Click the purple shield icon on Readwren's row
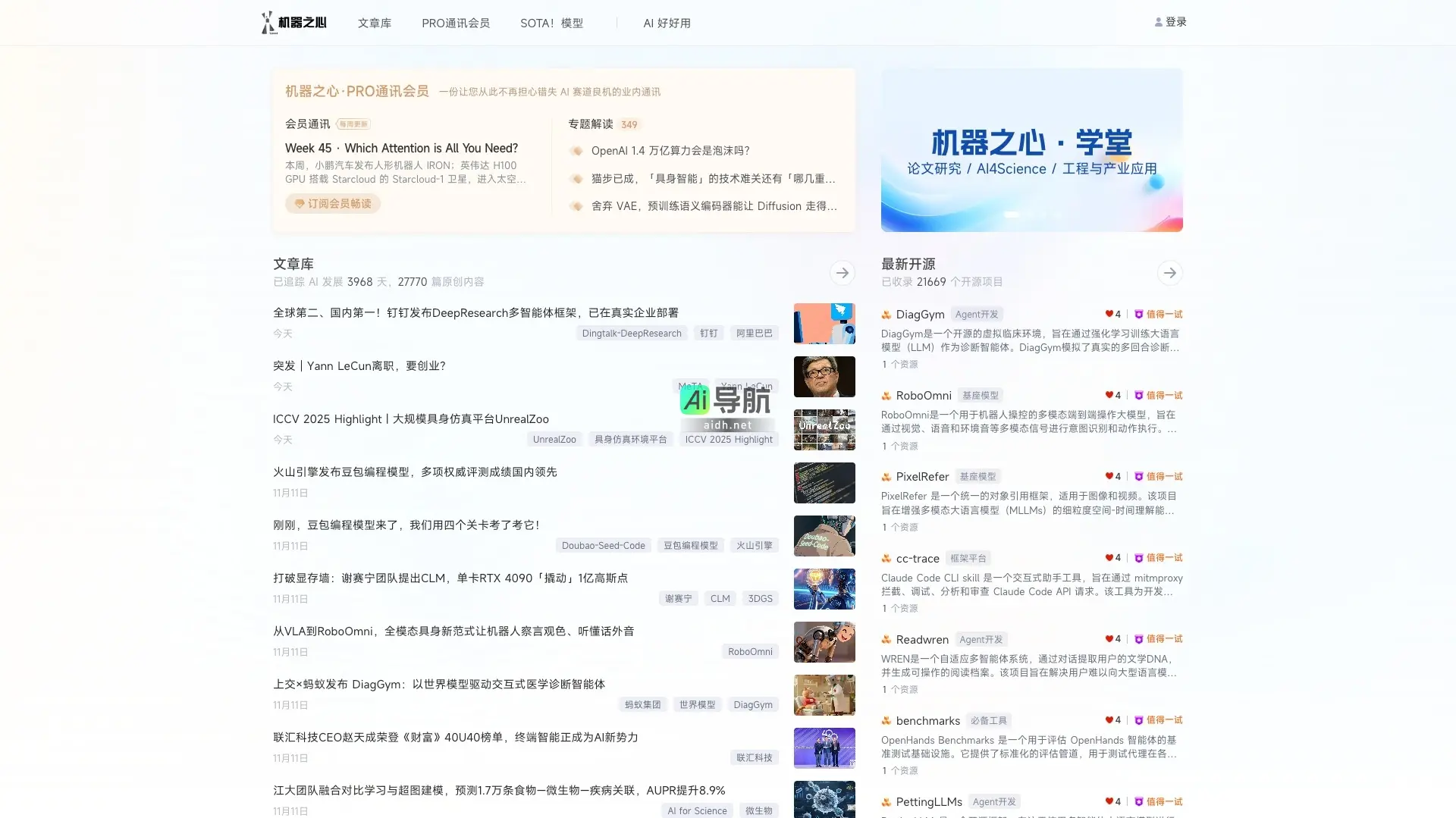This screenshot has height=818, width=1456. 1140,639
